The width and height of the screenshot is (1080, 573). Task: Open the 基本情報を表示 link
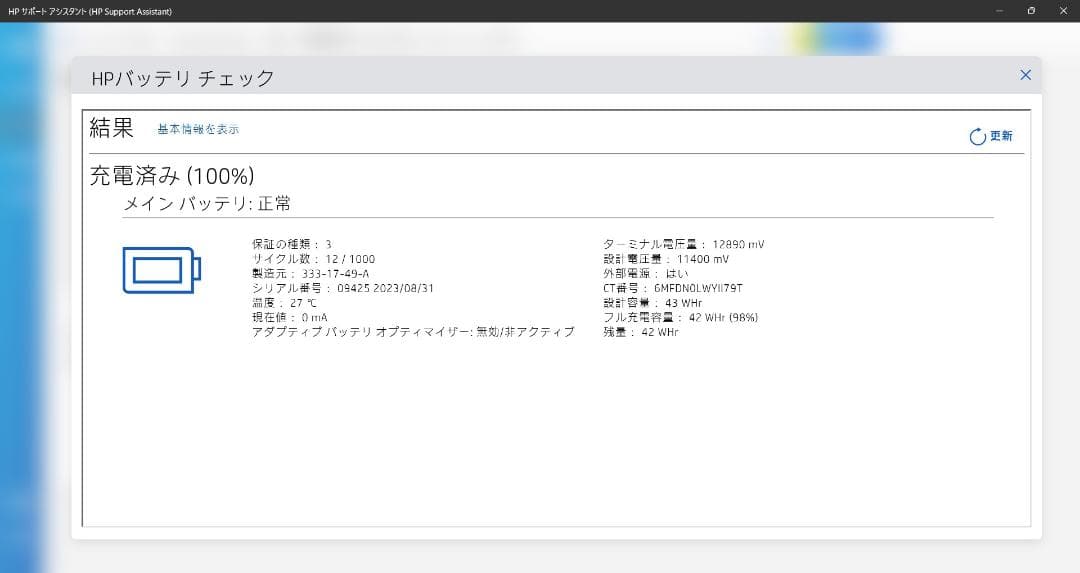coord(198,129)
